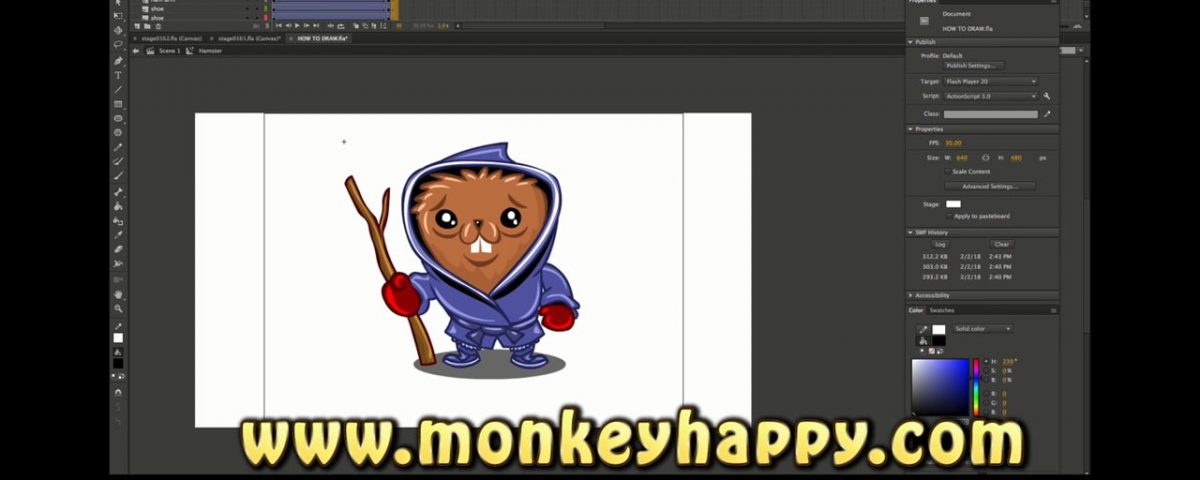Select the Oval tool
1200x480 pixels.
tap(118, 118)
